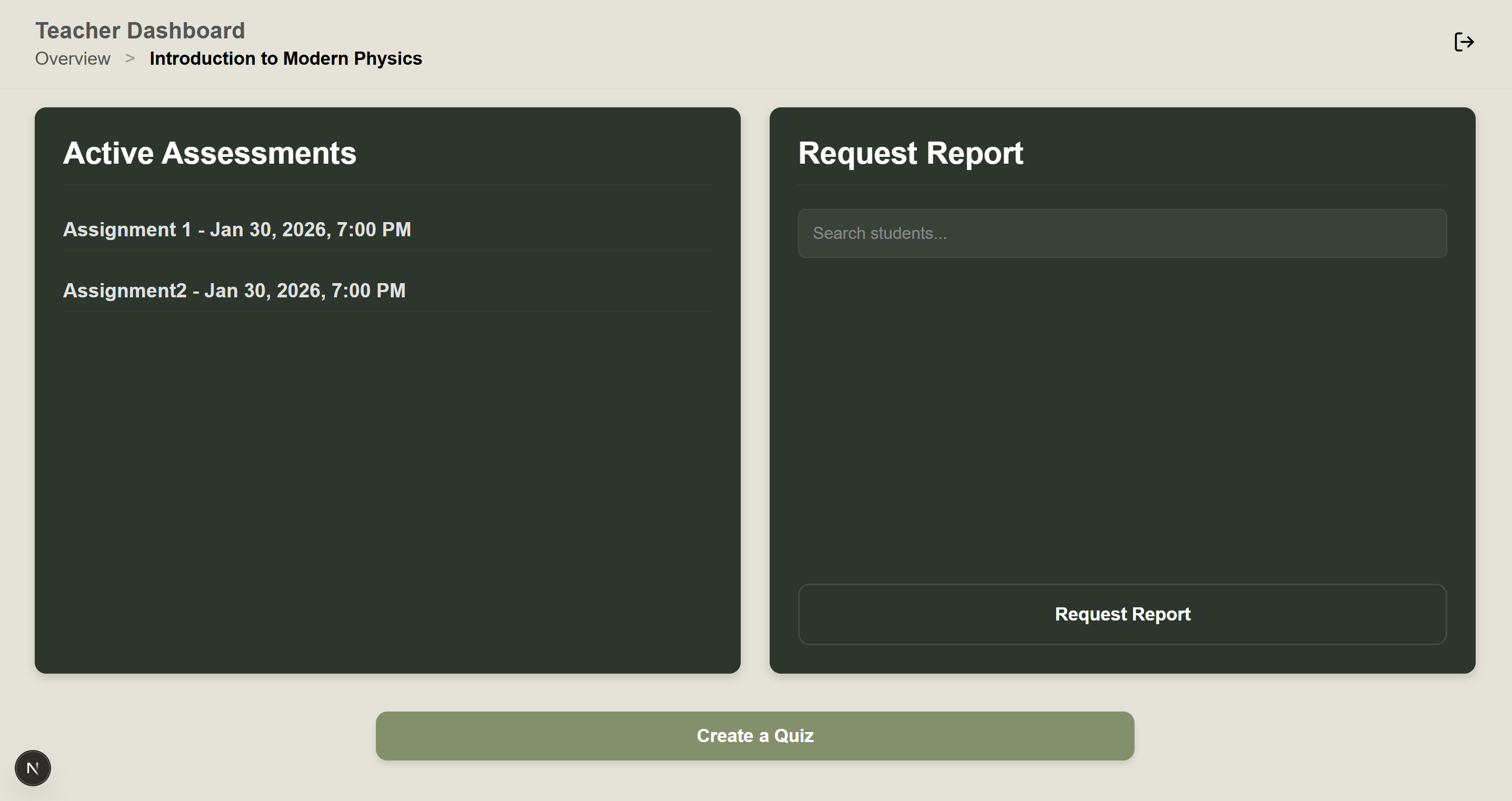1512x801 pixels.
Task: Click the breadcrumb separator arrow
Action: [130, 59]
